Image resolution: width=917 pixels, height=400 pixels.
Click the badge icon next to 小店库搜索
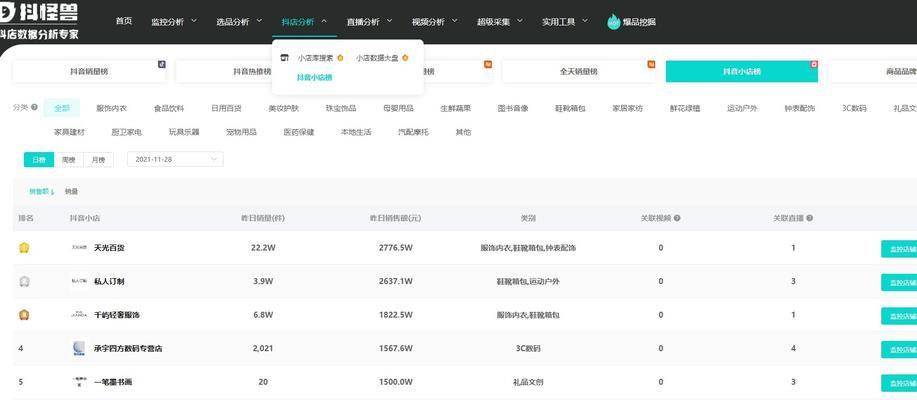coord(340,58)
